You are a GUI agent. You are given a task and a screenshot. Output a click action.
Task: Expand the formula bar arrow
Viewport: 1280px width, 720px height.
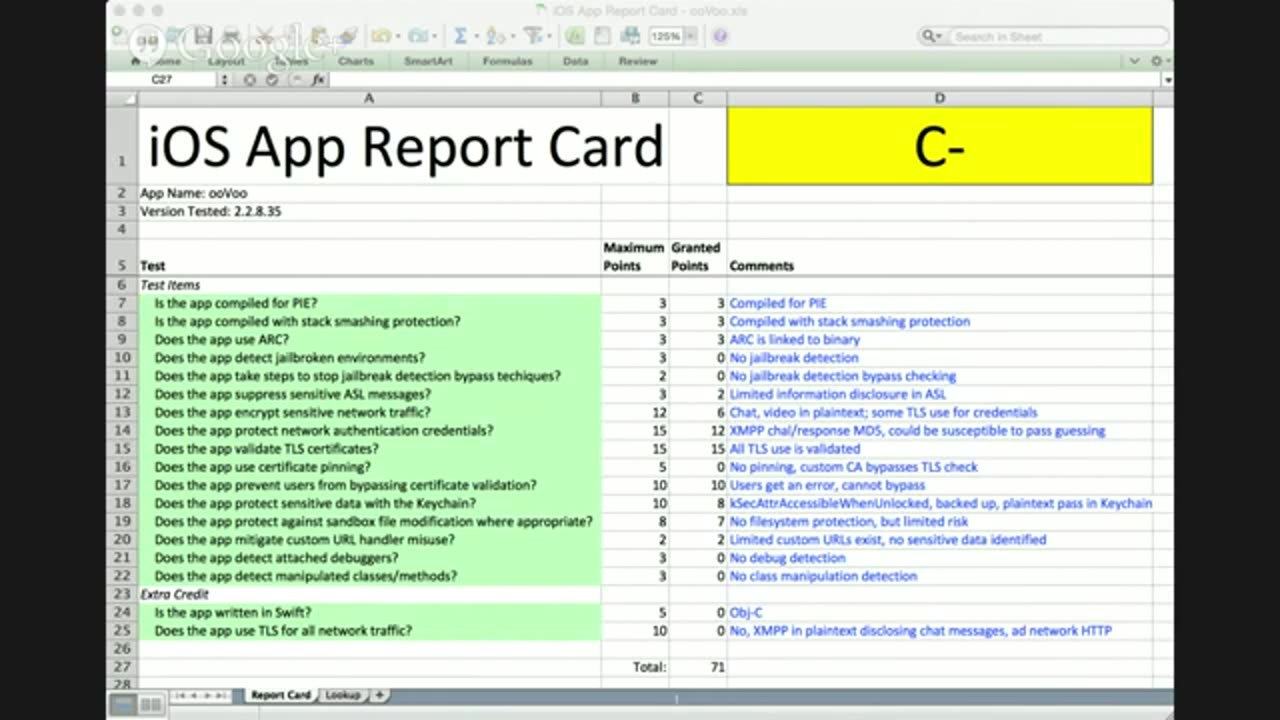click(x=1167, y=80)
